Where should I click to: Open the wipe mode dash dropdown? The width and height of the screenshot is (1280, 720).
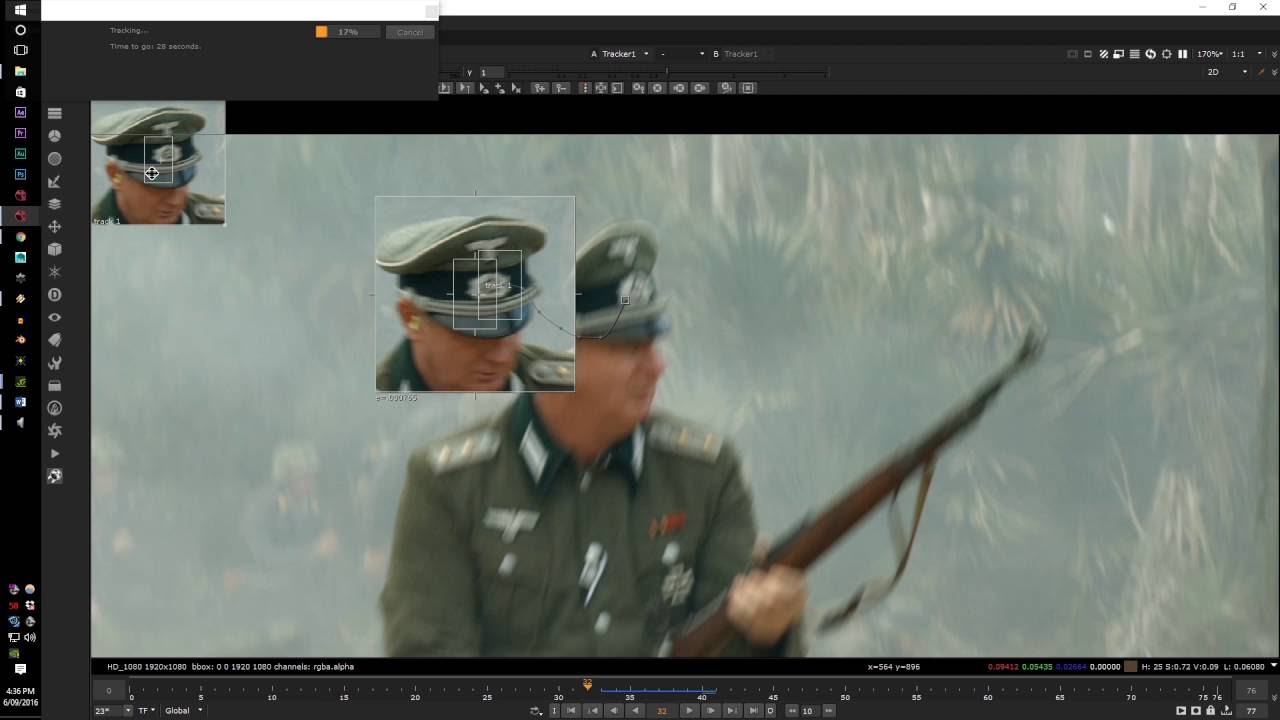tap(682, 54)
